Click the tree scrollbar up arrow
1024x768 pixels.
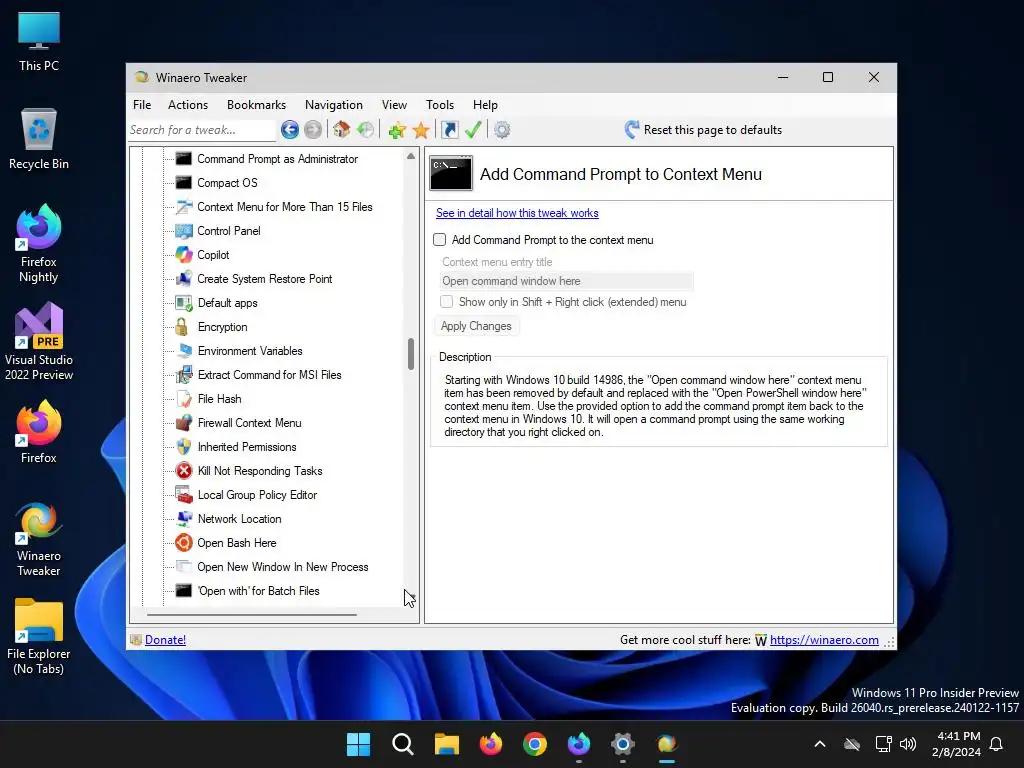click(x=411, y=156)
